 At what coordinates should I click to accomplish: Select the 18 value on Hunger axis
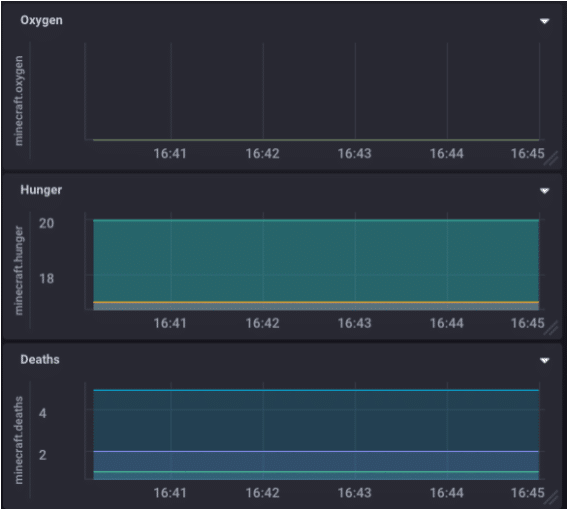click(x=47, y=279)
